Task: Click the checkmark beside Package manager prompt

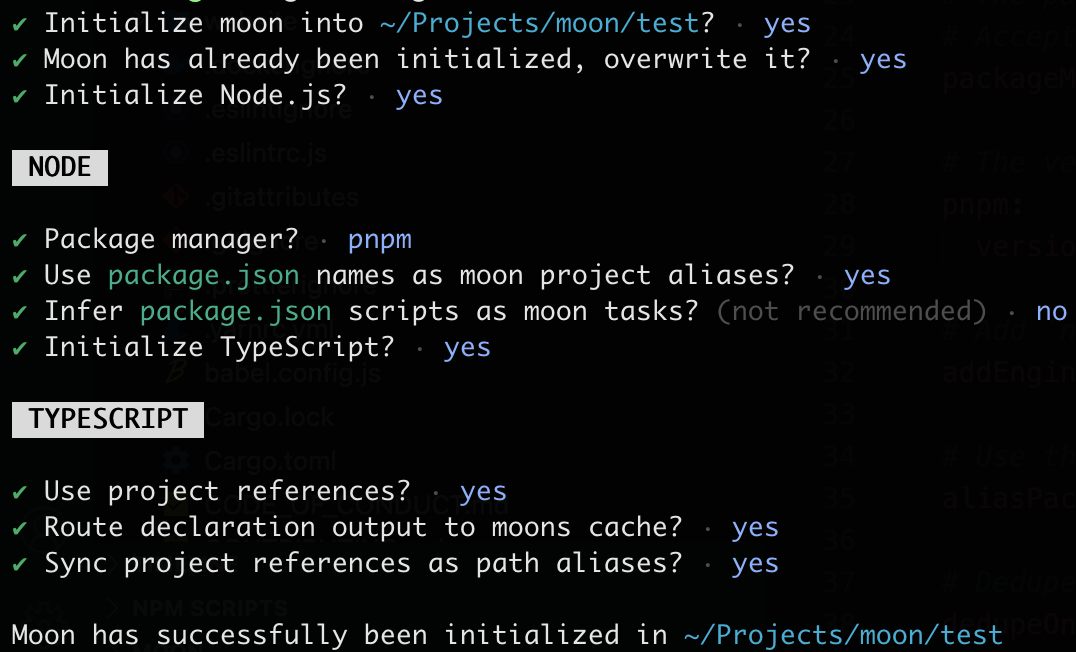Action: 20,240
